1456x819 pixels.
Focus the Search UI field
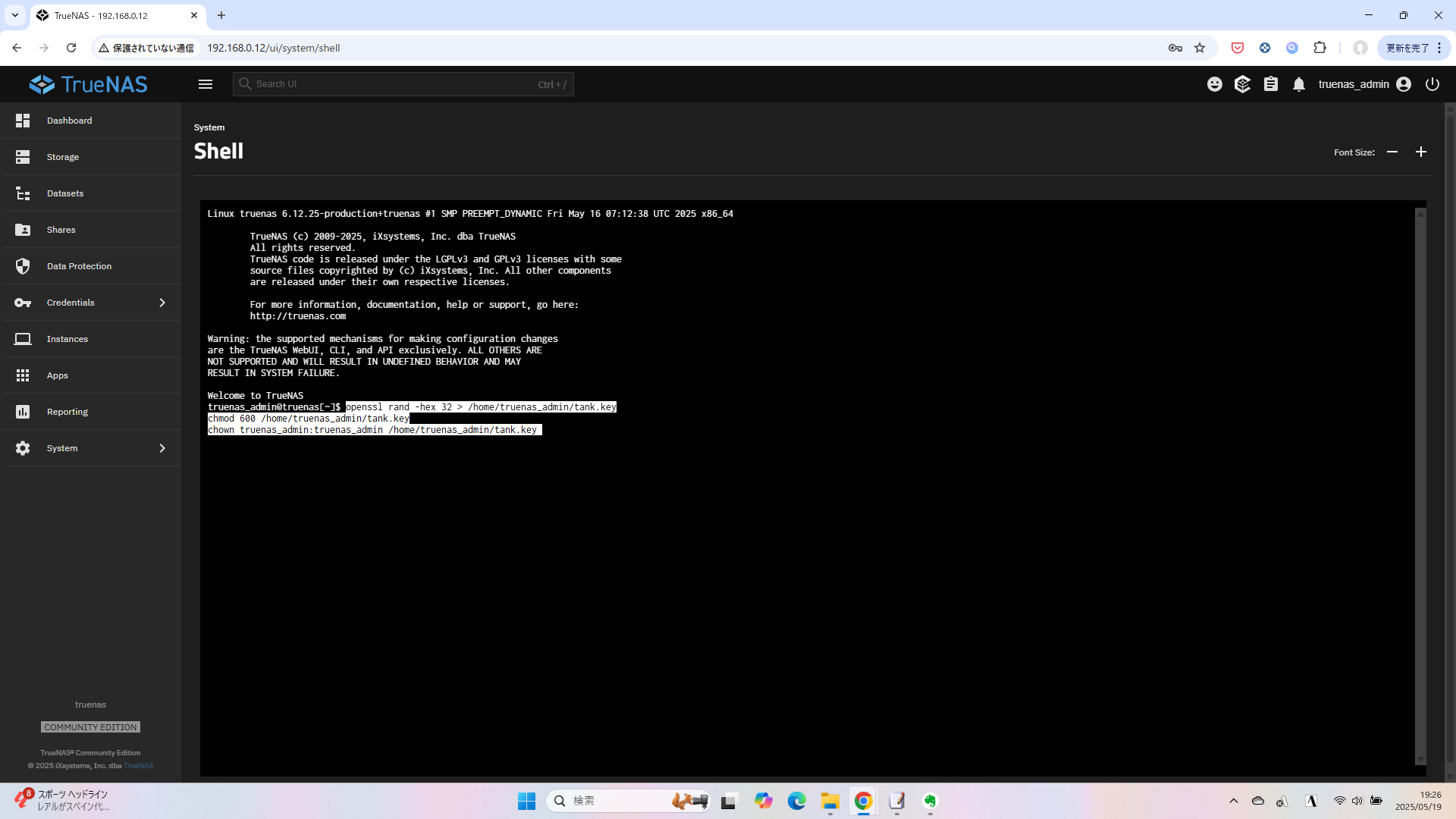point(403,84)
